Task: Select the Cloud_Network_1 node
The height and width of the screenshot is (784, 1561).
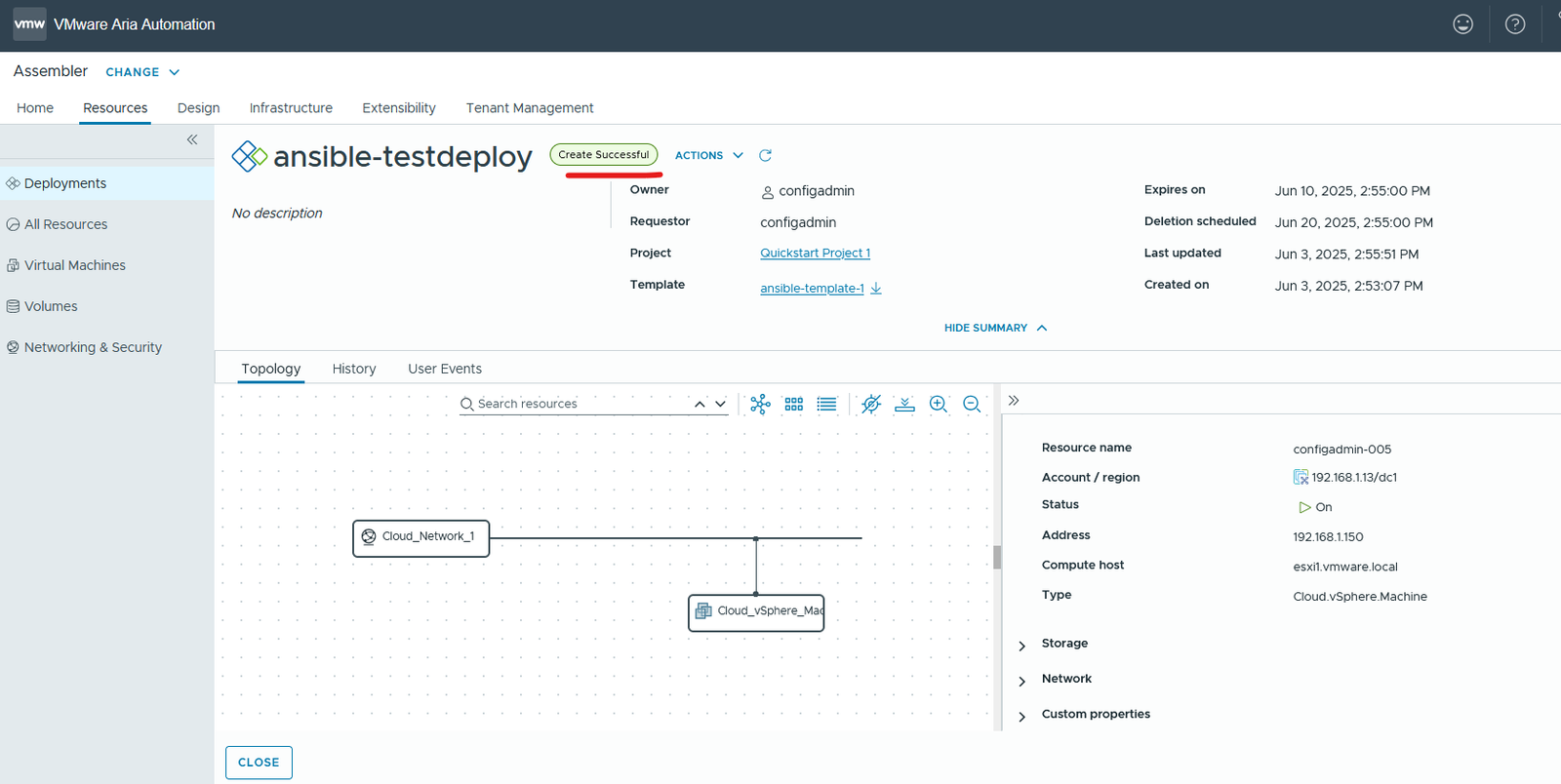Action: tap(420, 538)
